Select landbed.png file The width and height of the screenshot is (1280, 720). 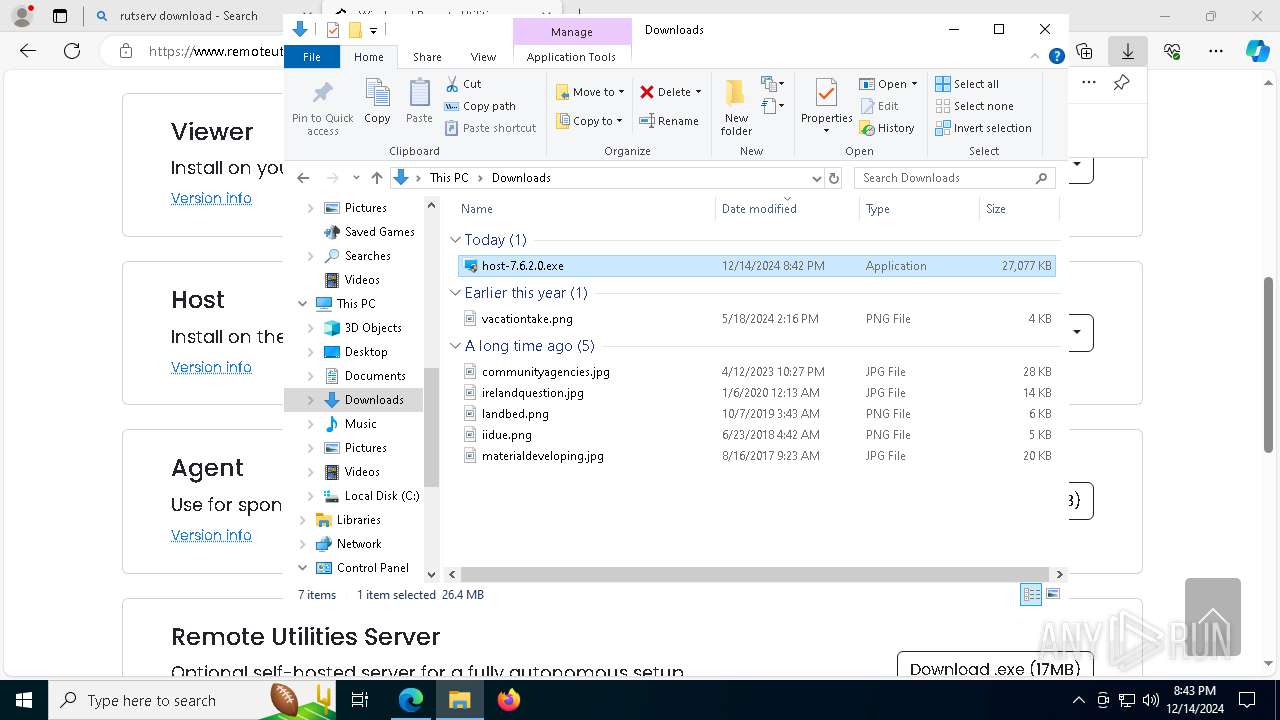click(x=756, y=414)
